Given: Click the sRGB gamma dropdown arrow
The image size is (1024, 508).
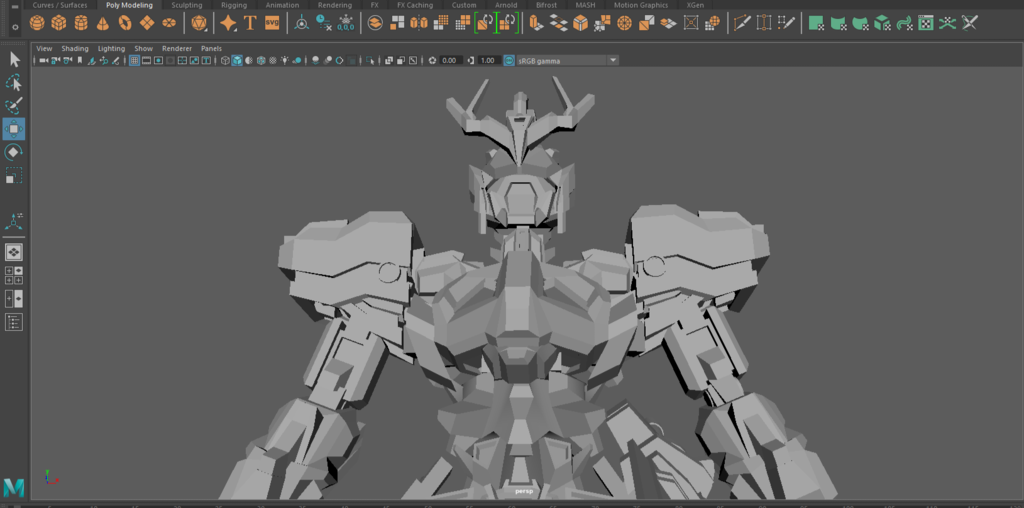Looking at the screenshot, I should point(613,61).
